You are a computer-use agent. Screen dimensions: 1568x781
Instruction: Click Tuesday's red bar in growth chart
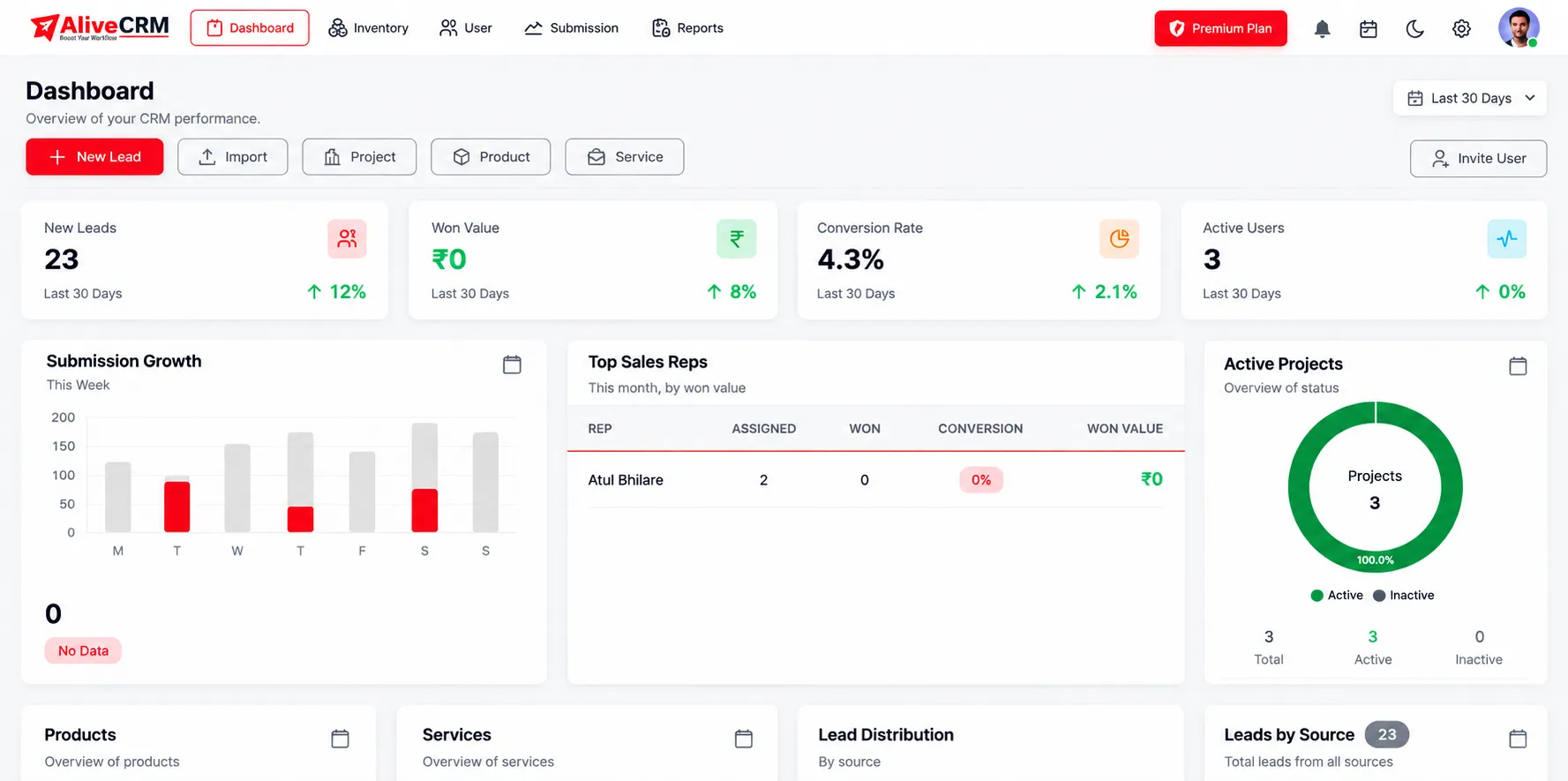click(x=177, y=507)
